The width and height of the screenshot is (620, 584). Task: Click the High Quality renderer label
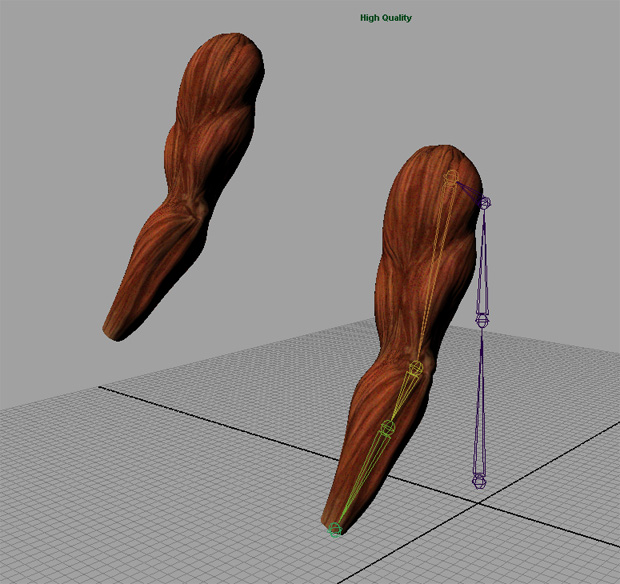[x=386, y=18]
